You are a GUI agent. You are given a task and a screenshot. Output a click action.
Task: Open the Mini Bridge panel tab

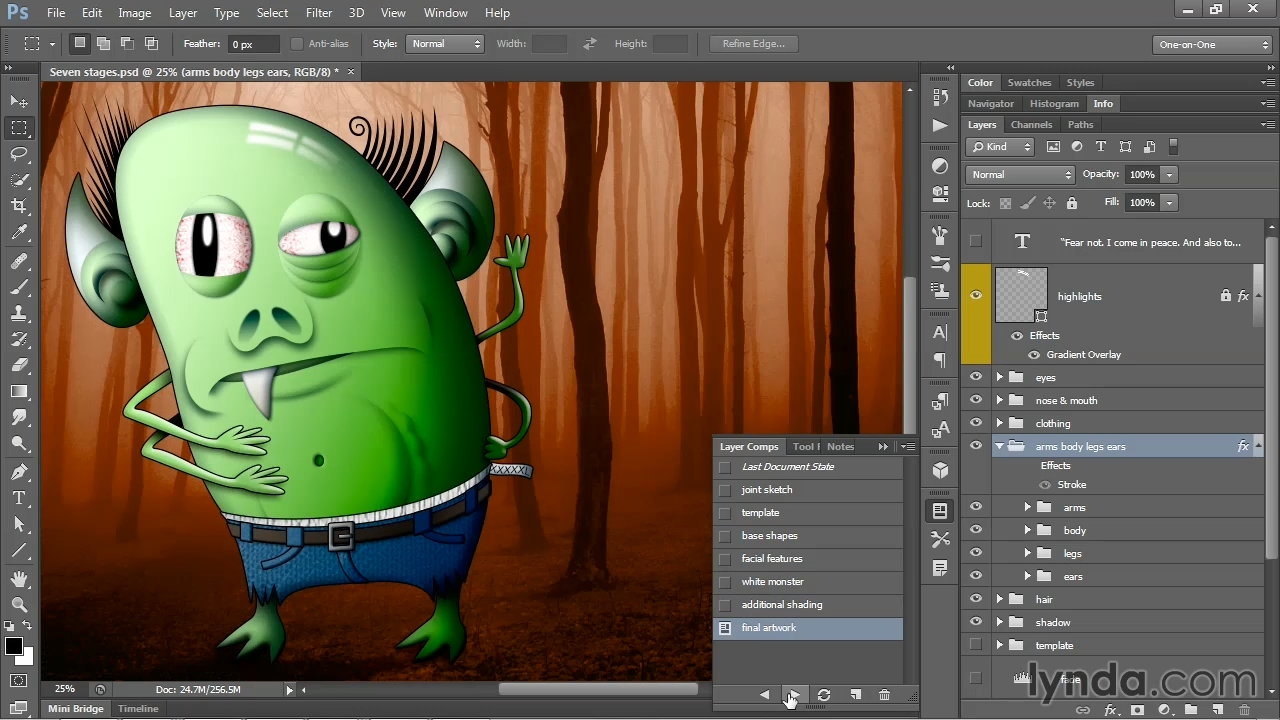tap(76, 709)
